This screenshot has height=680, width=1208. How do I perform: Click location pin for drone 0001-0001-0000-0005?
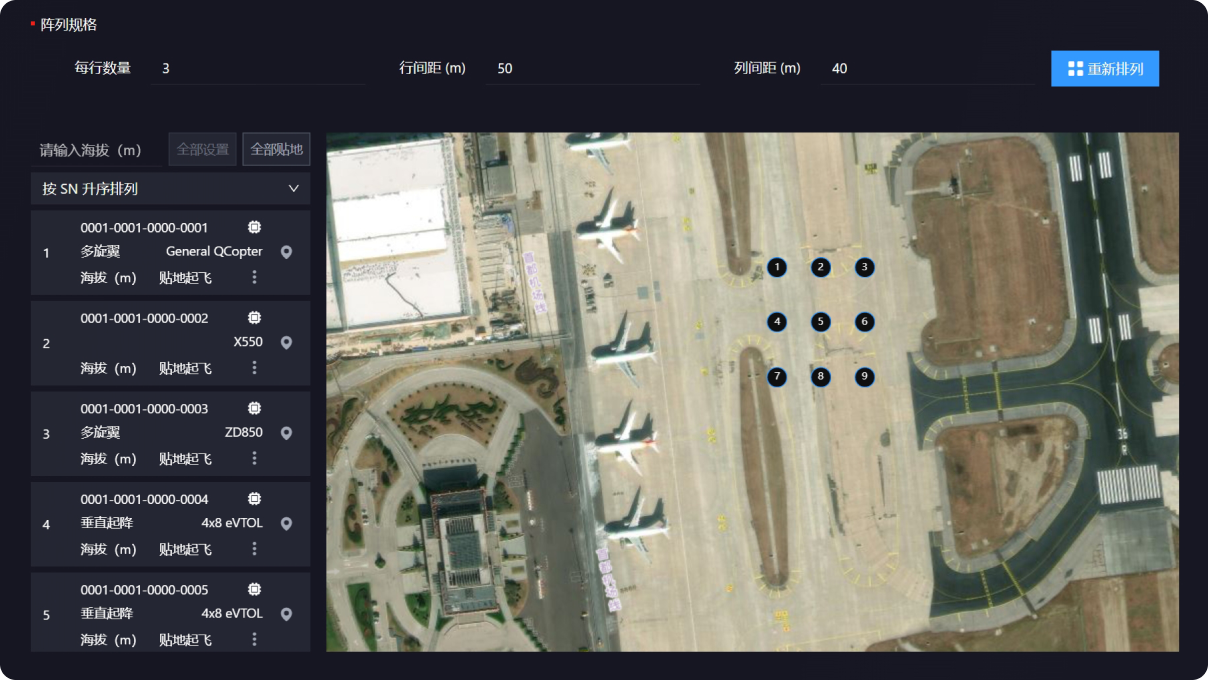coord(286,614)
